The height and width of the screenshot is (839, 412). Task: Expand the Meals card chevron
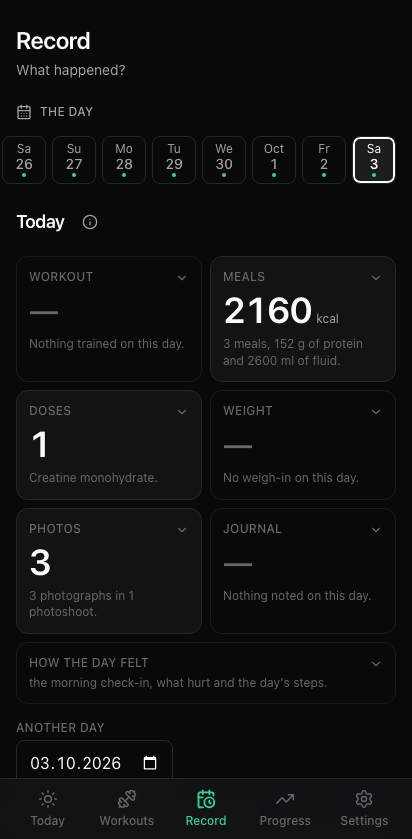point(376,277)
